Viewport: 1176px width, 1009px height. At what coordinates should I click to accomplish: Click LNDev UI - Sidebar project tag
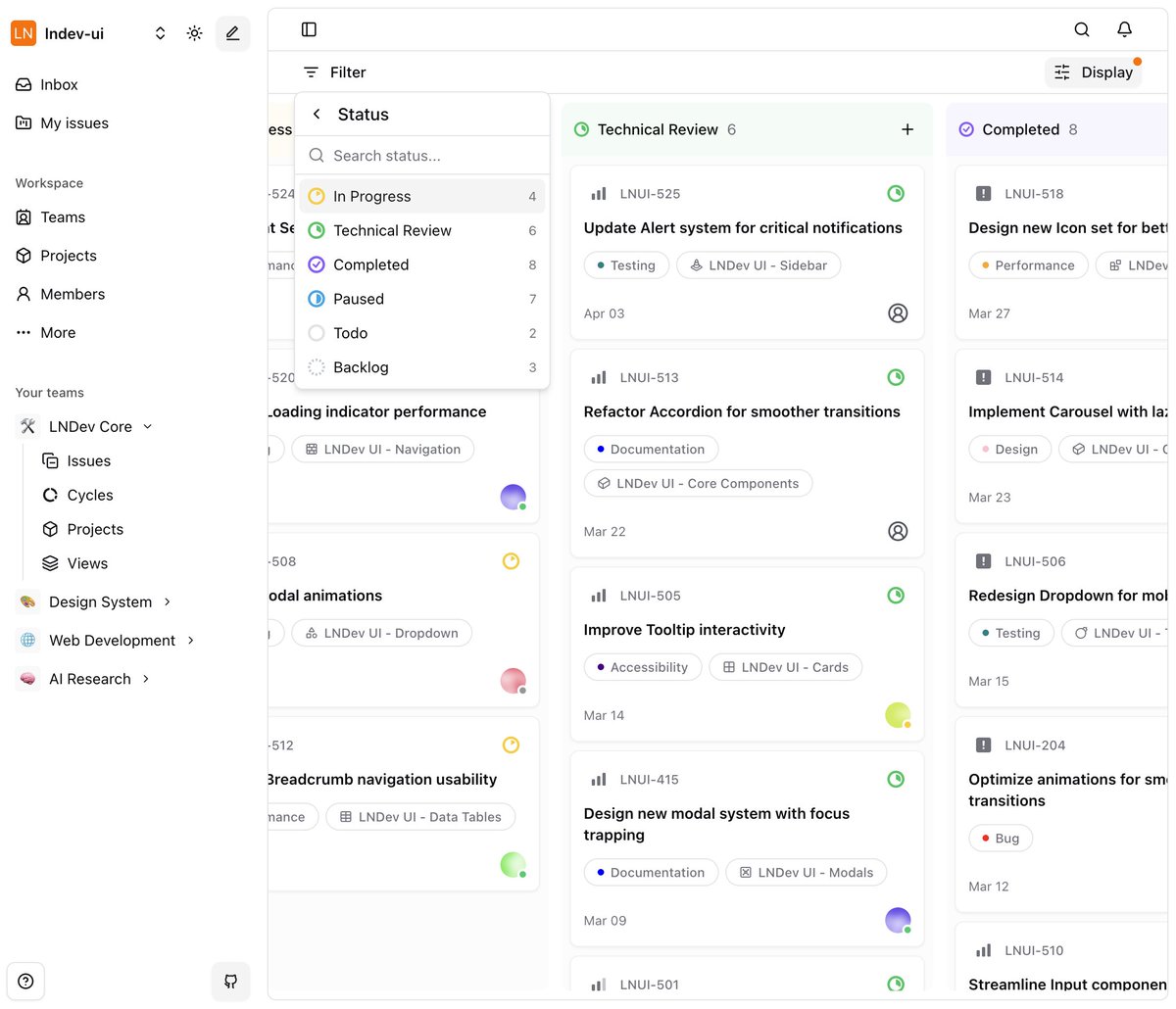(759, 265)
